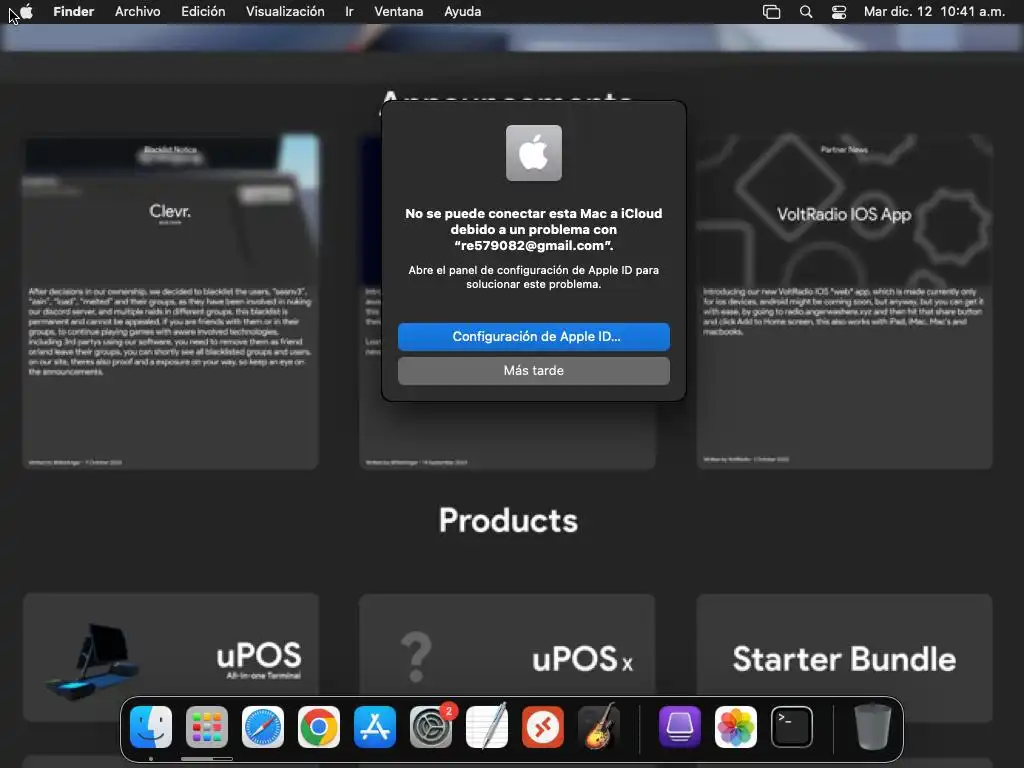1024x768 pixels.
Task: Open the Edición menu
Action: point(203,12)
